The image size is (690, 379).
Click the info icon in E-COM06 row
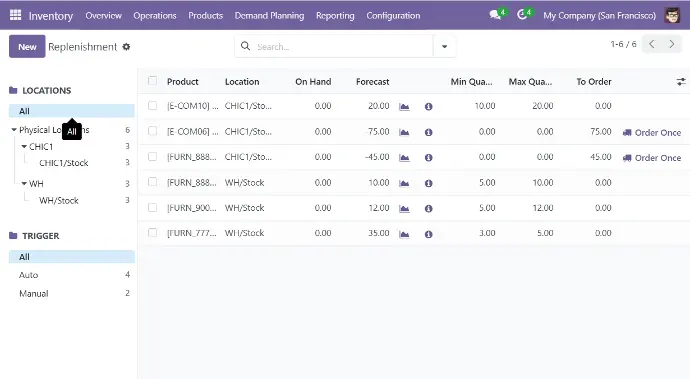pyautogui.click(x=429, y=132)
